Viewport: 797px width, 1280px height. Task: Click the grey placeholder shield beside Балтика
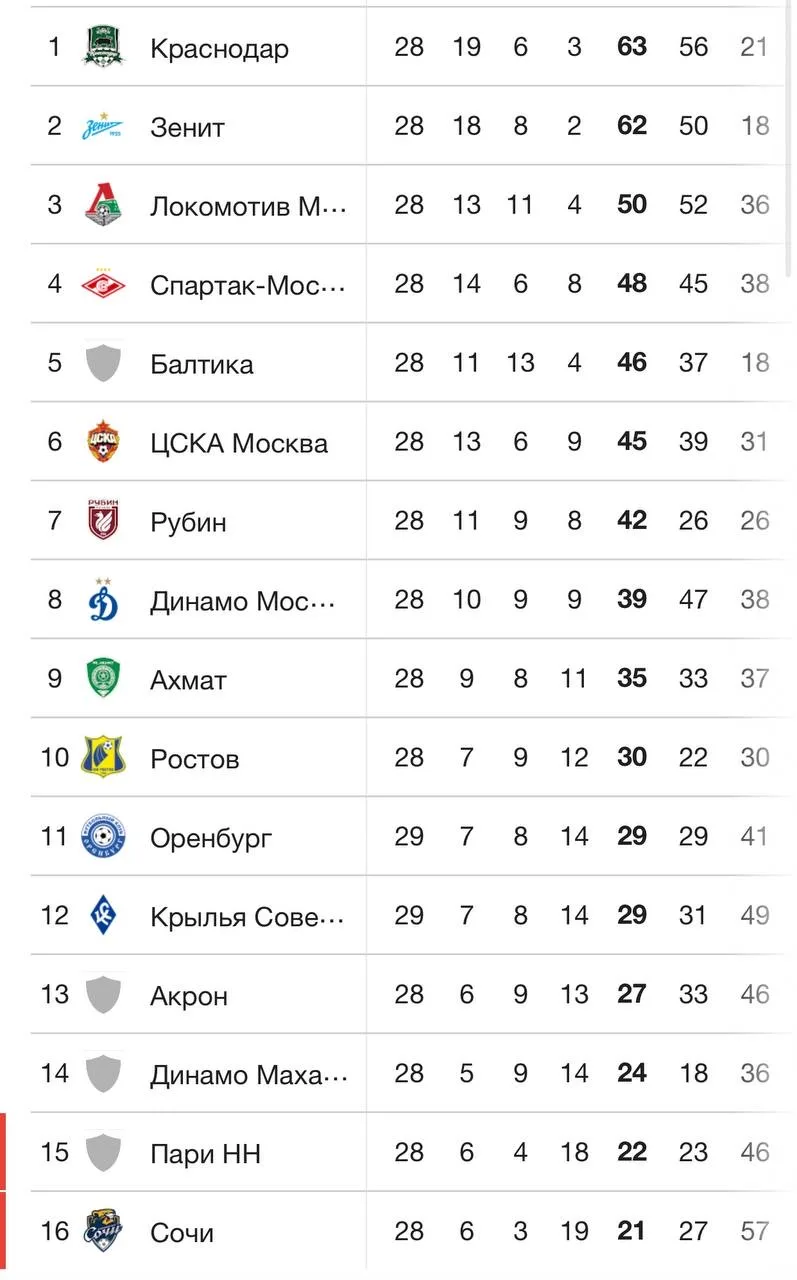(104, 363)
